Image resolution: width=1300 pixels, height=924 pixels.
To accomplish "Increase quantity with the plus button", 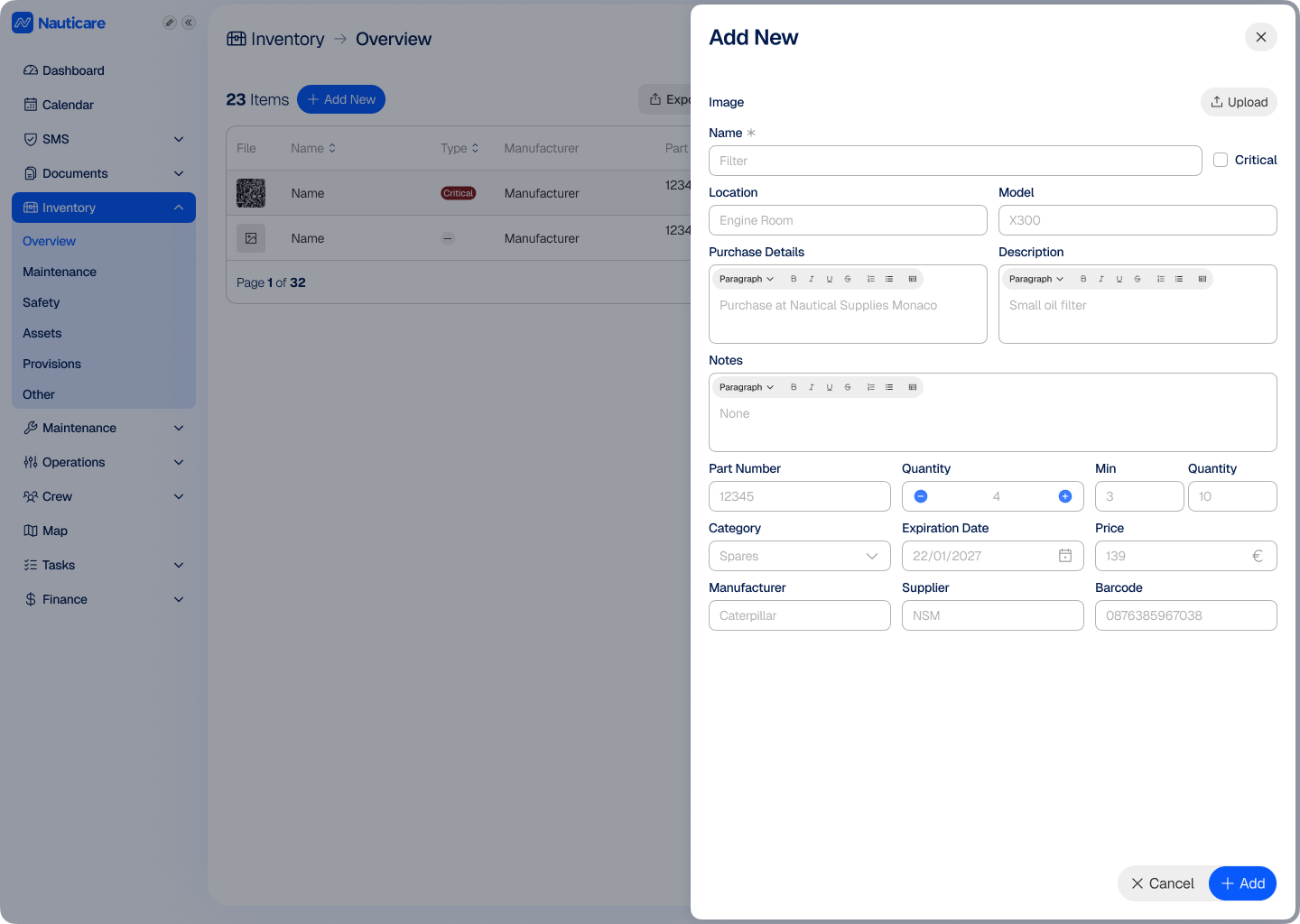I will 1065,496.
